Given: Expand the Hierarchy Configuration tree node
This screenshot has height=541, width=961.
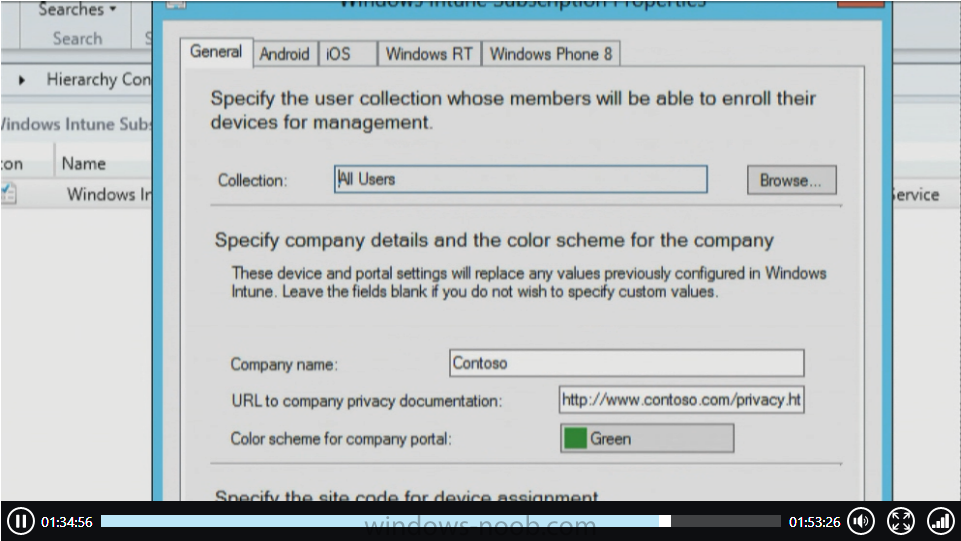Looking at the screenshot, I should click(x=22, y=80).
